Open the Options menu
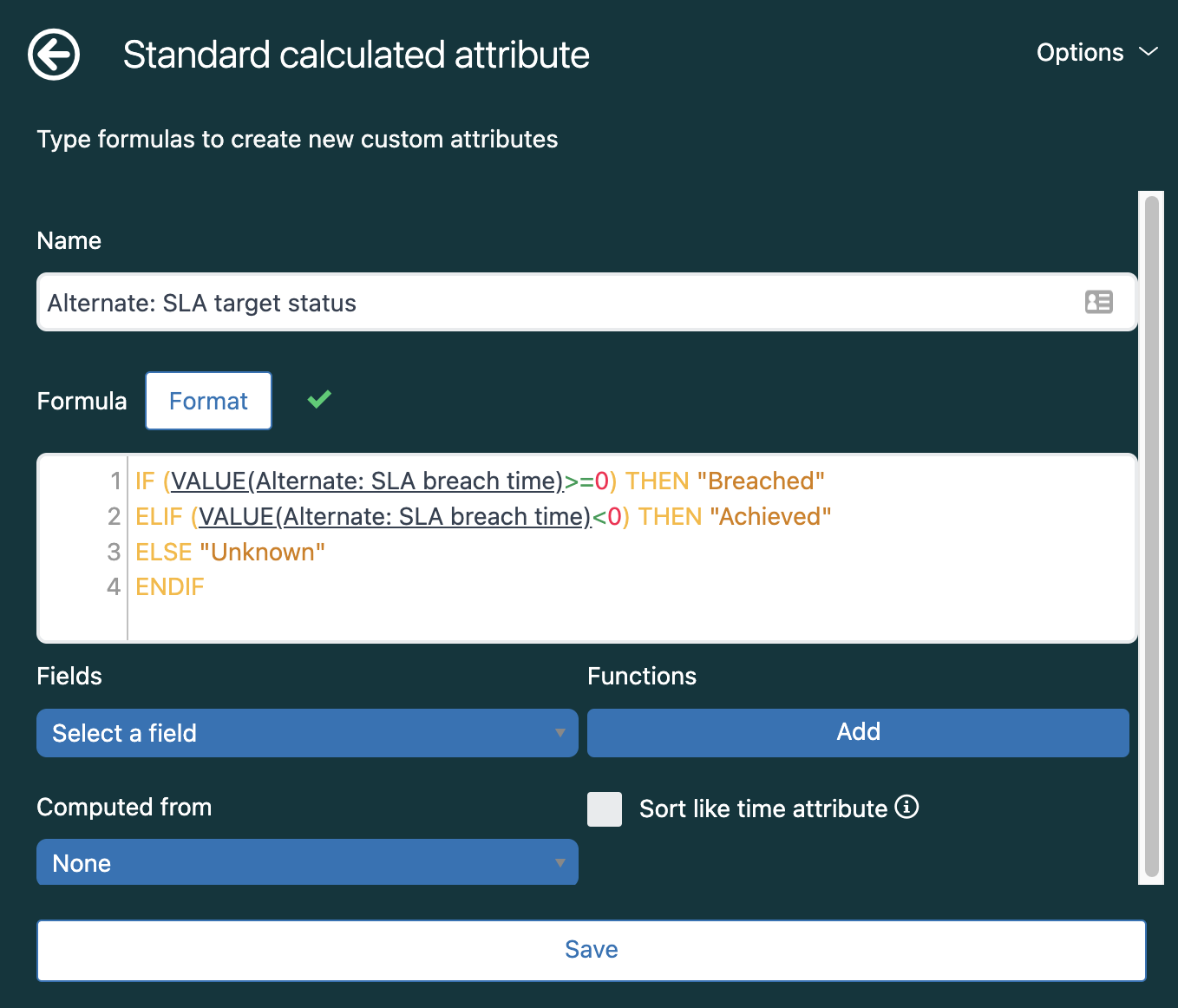This screenshot has height=1008, width=1178. point(1080,53)
